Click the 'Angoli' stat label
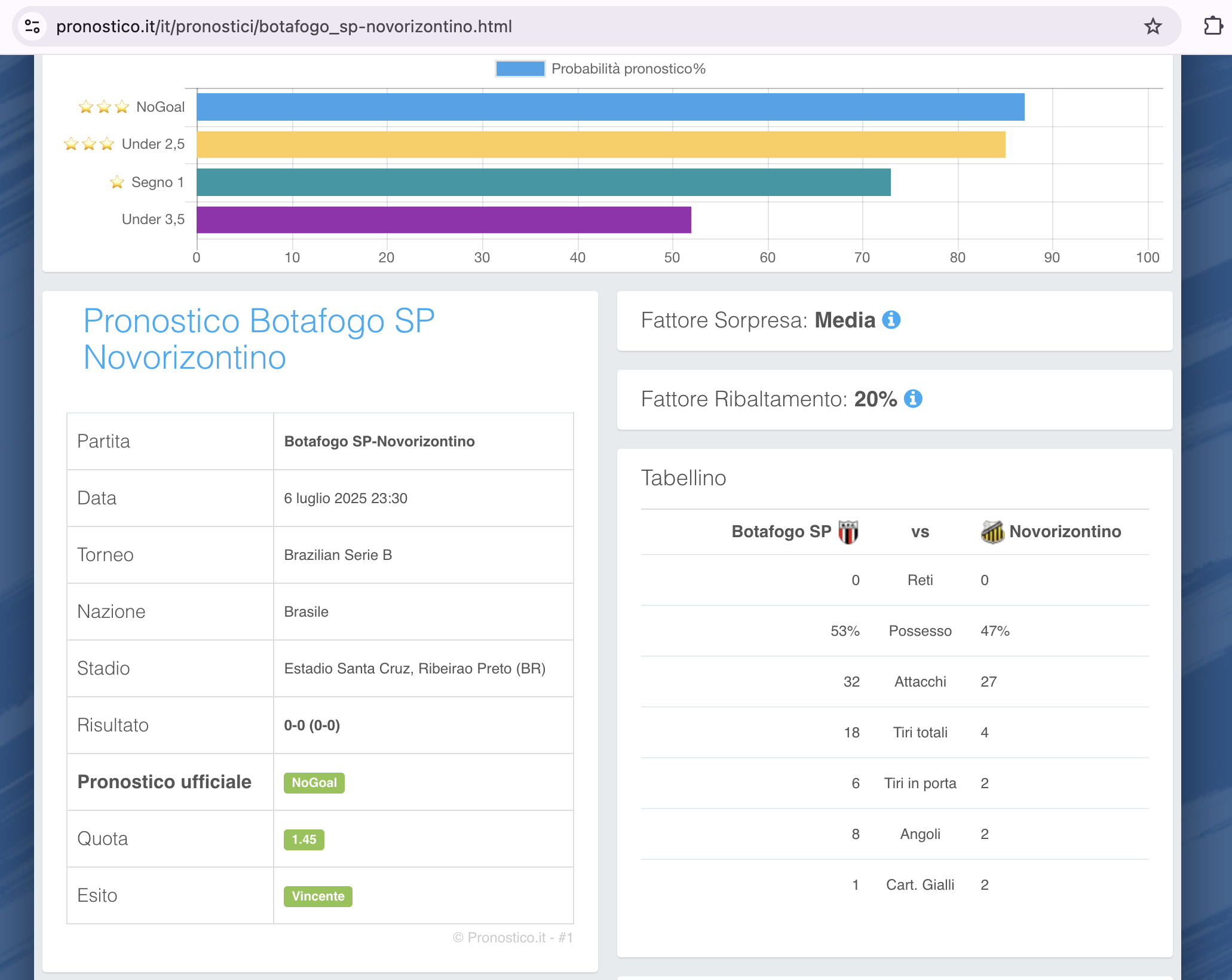 (920, 834)
